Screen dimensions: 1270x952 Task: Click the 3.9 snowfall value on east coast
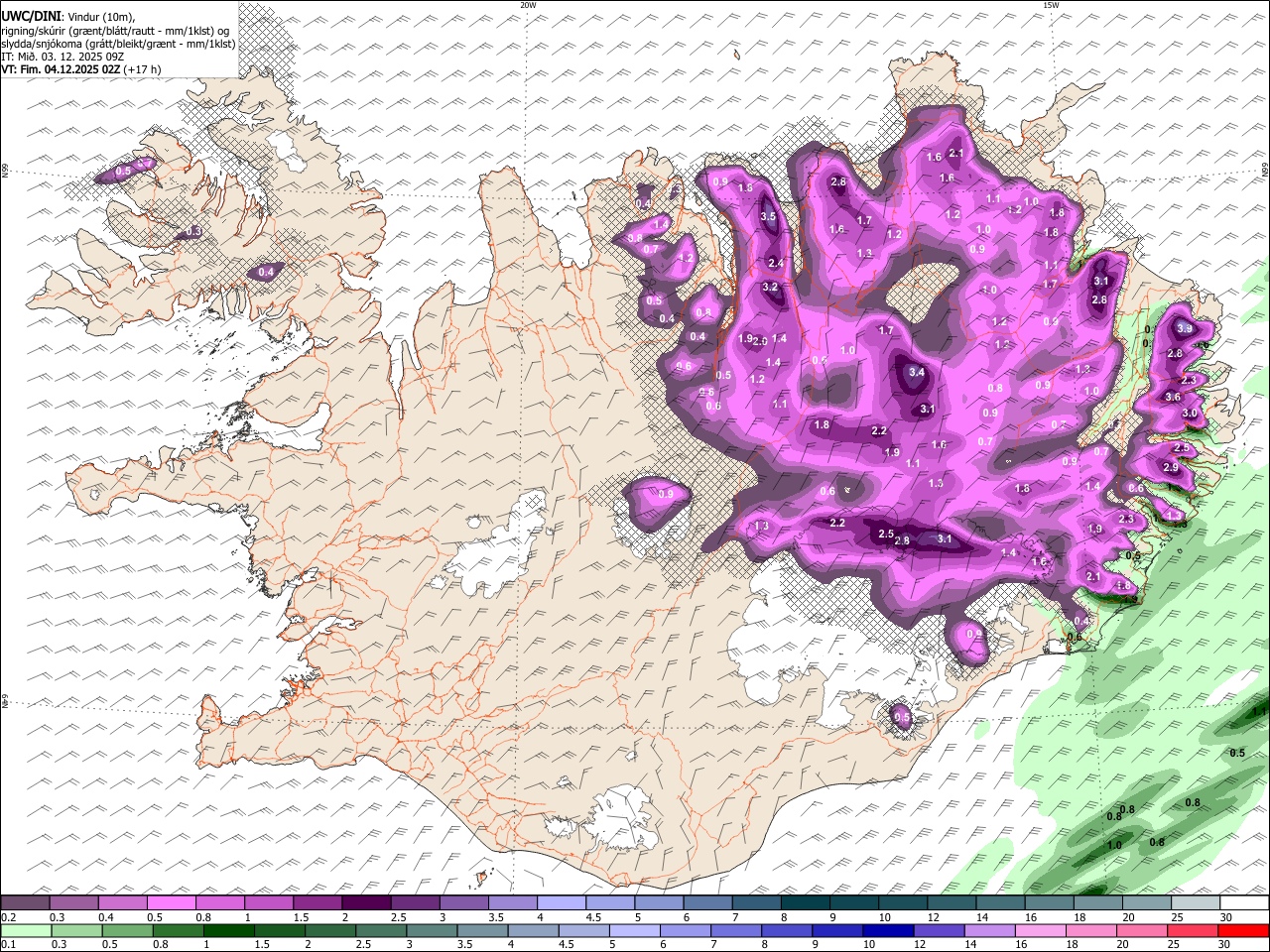pos(1184,328)
